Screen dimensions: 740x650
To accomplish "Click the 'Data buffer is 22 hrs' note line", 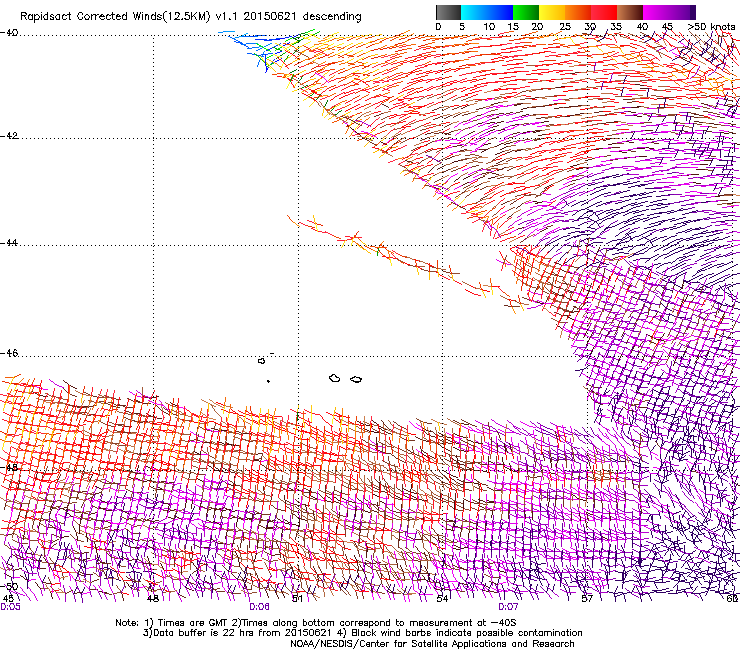I will (362, 633).
